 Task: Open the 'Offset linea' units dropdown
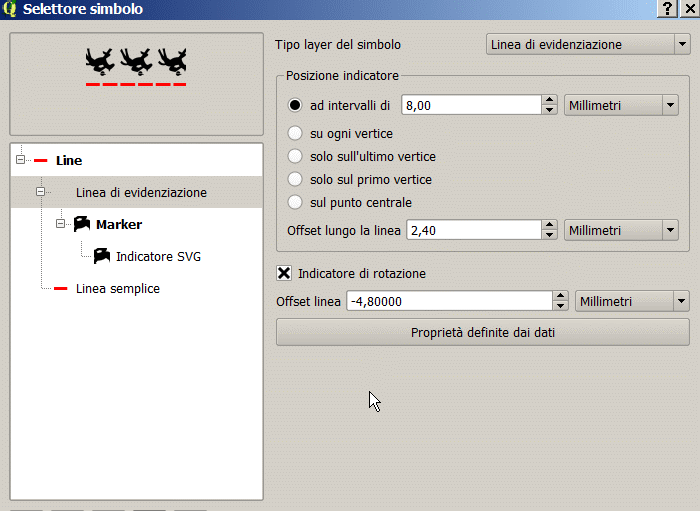633,301
